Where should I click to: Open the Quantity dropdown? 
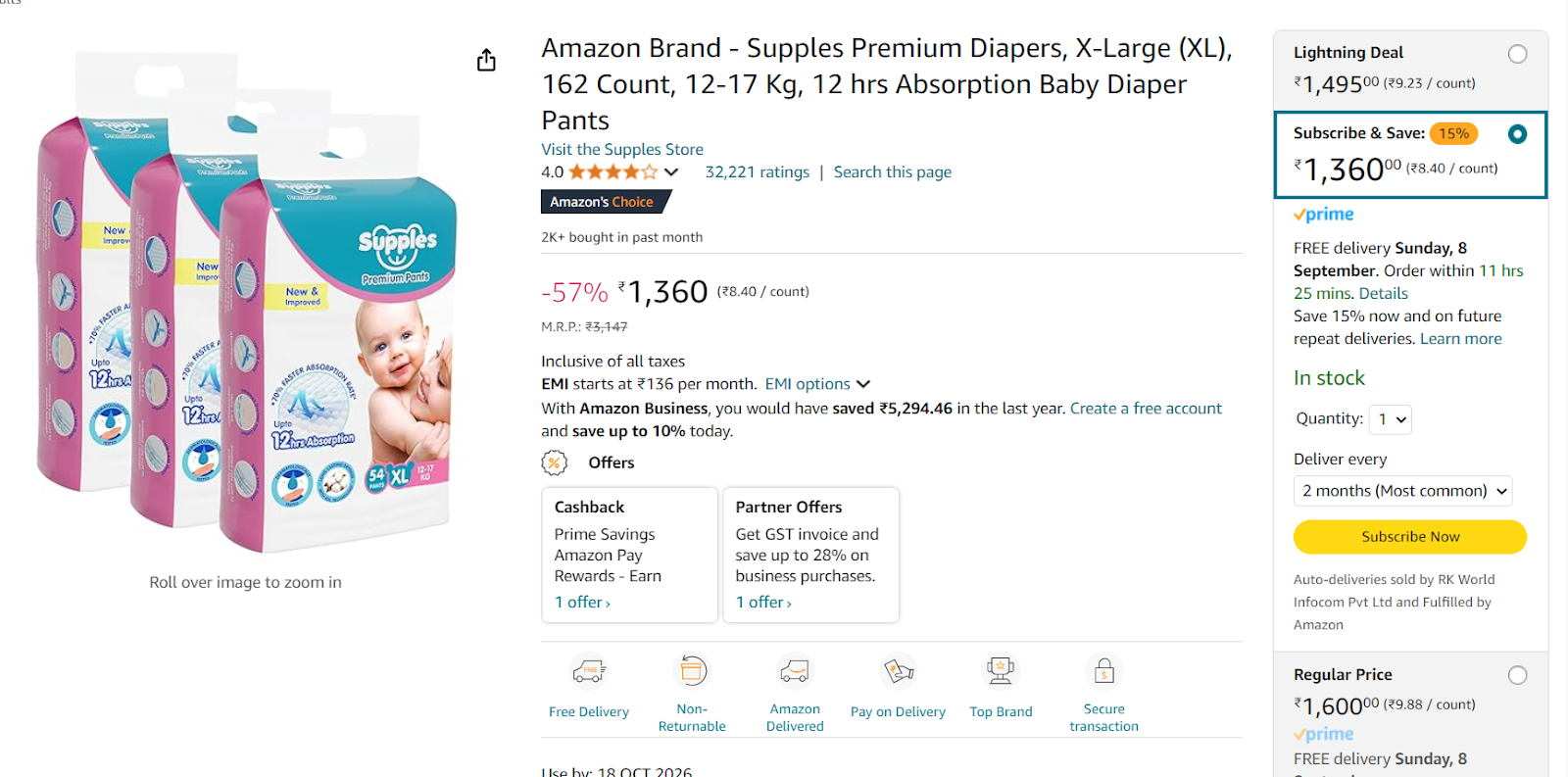(1390, 419)
